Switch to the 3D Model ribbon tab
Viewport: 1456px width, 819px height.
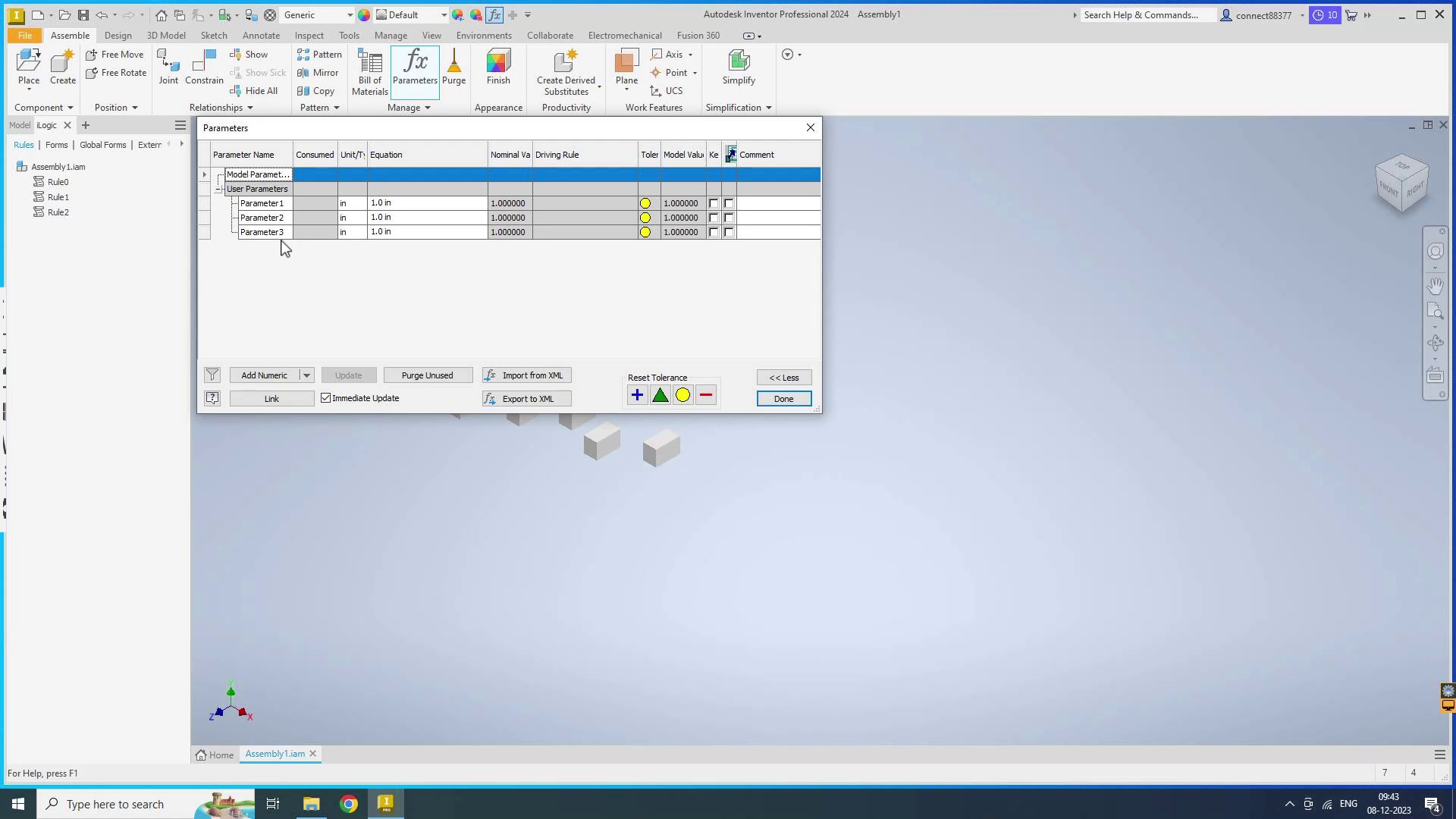pos(165,36)
